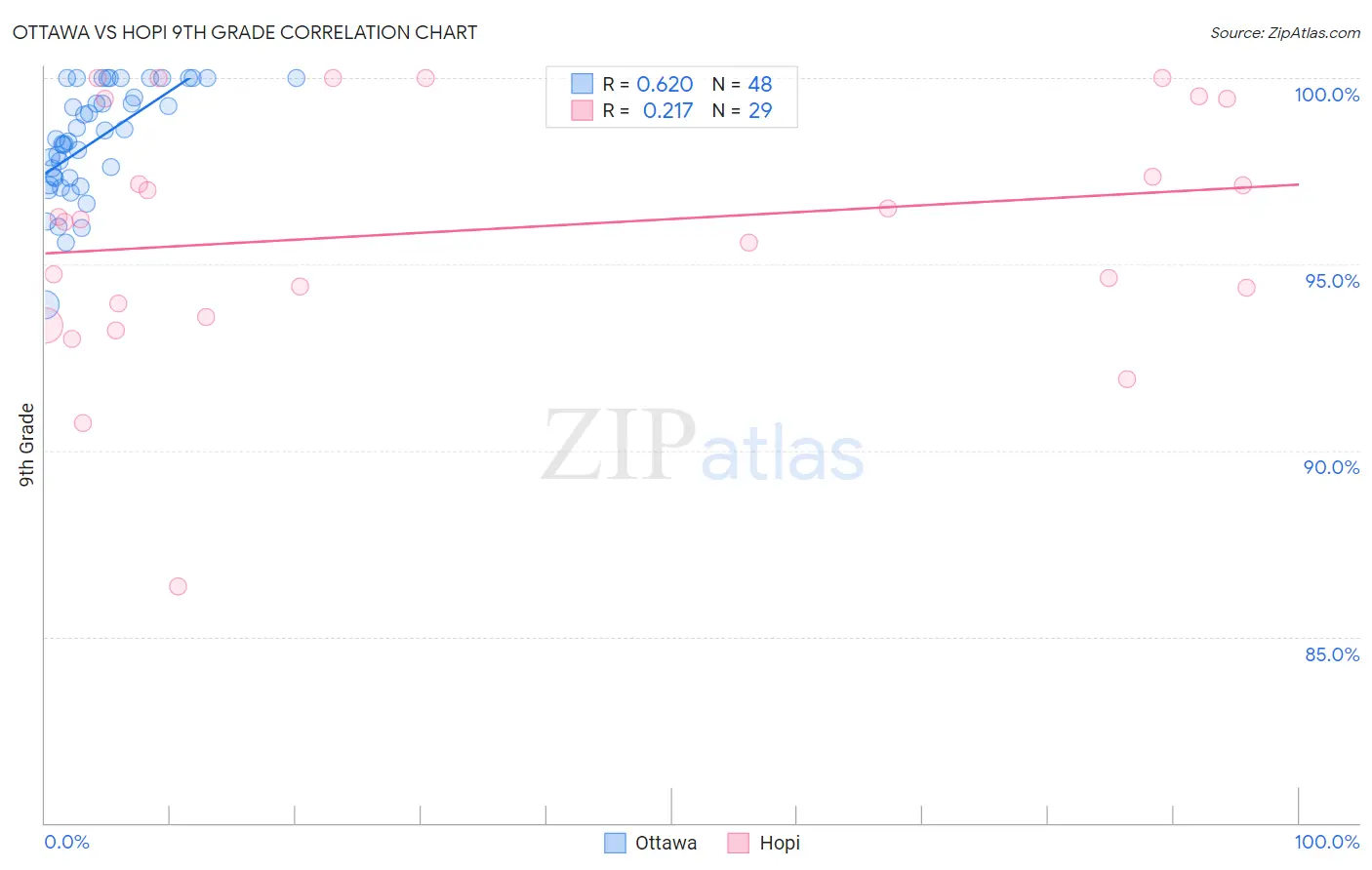Screen dimensions: 1372x870
Task: Click the pink Hopi legend swatch at bottom
Action: [739, 843]
